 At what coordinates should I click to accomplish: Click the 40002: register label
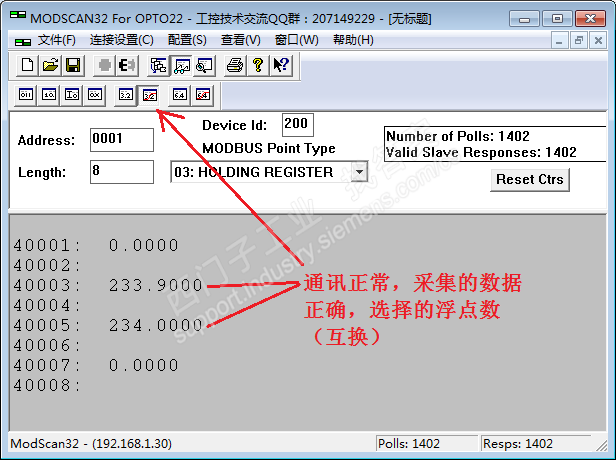(47, 266)
